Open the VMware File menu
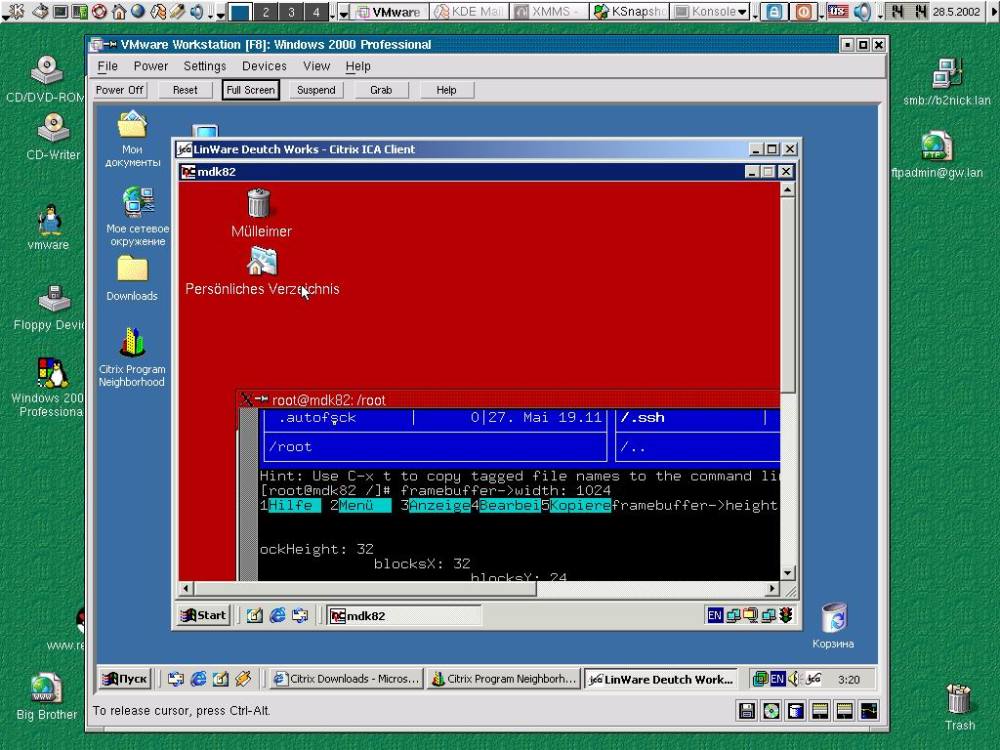1000x750 pixels. tap(107, 66)
